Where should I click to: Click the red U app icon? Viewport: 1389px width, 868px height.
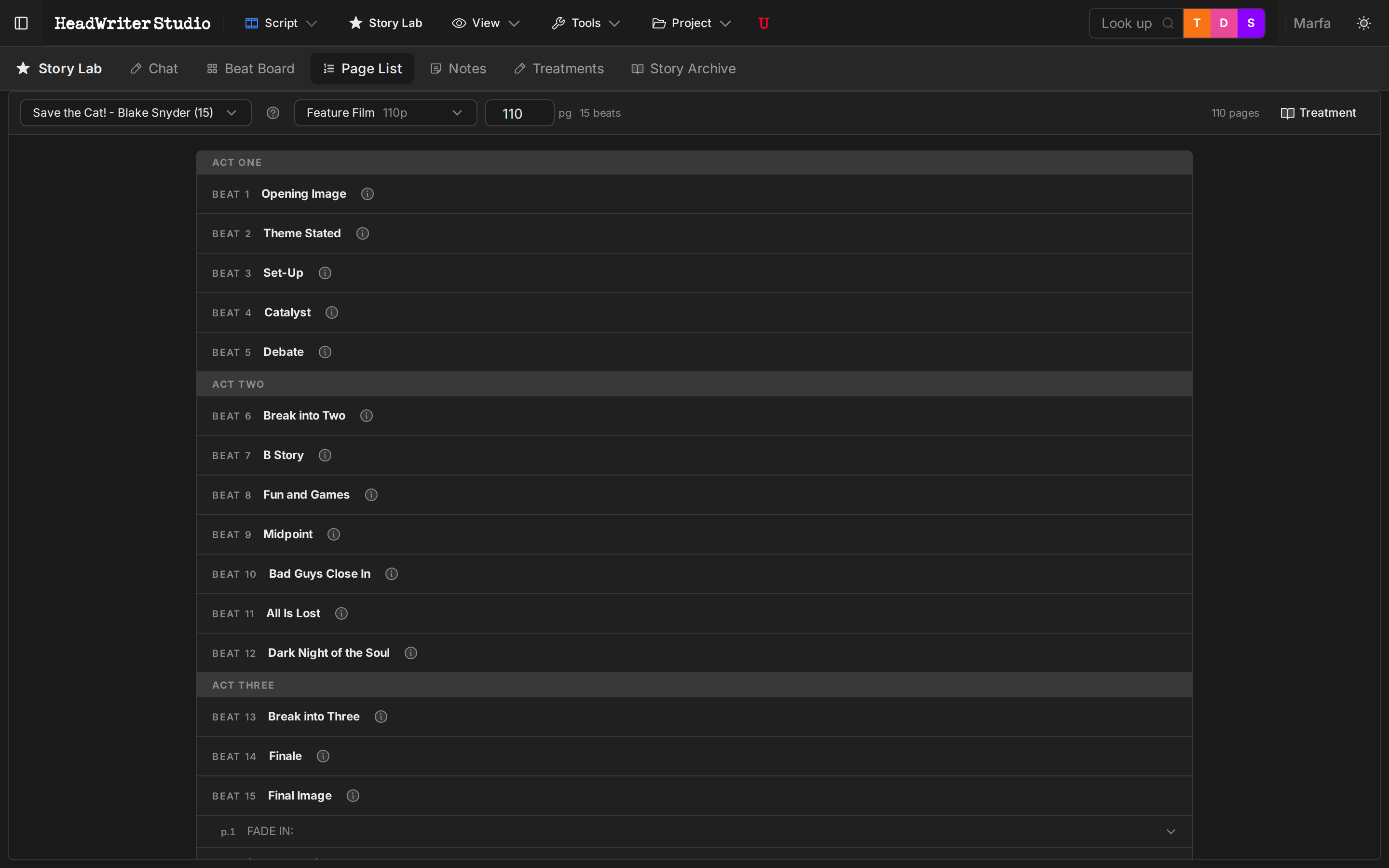coord(763,23)
